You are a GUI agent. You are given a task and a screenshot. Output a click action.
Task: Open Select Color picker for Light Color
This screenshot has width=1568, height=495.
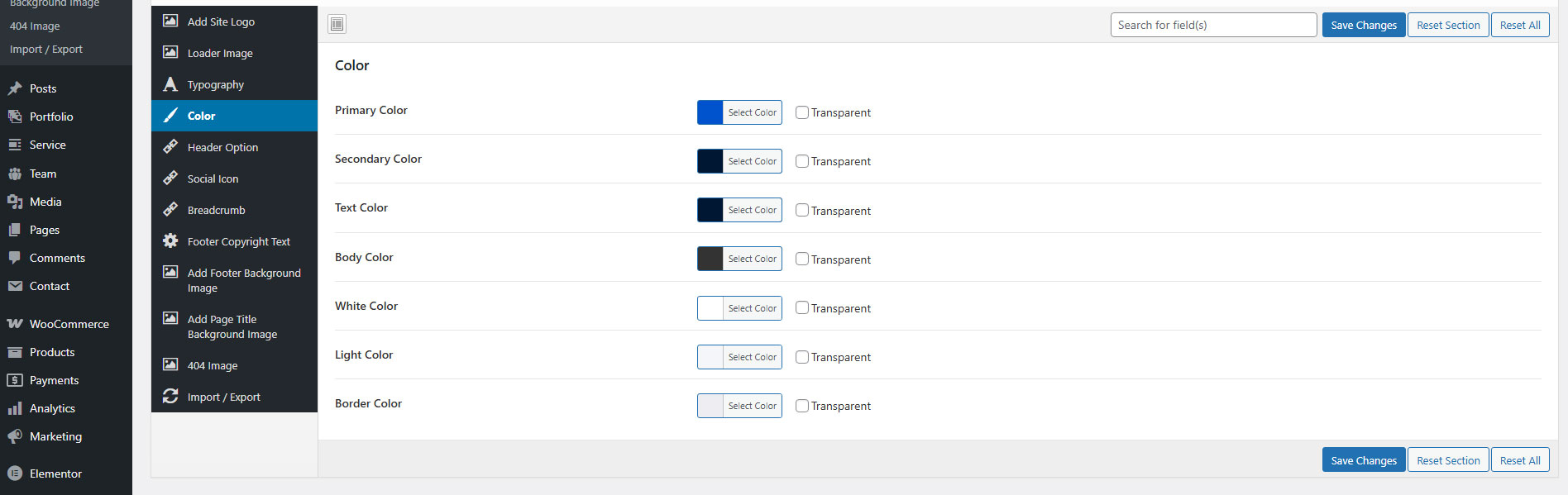(x=752, y=357)
